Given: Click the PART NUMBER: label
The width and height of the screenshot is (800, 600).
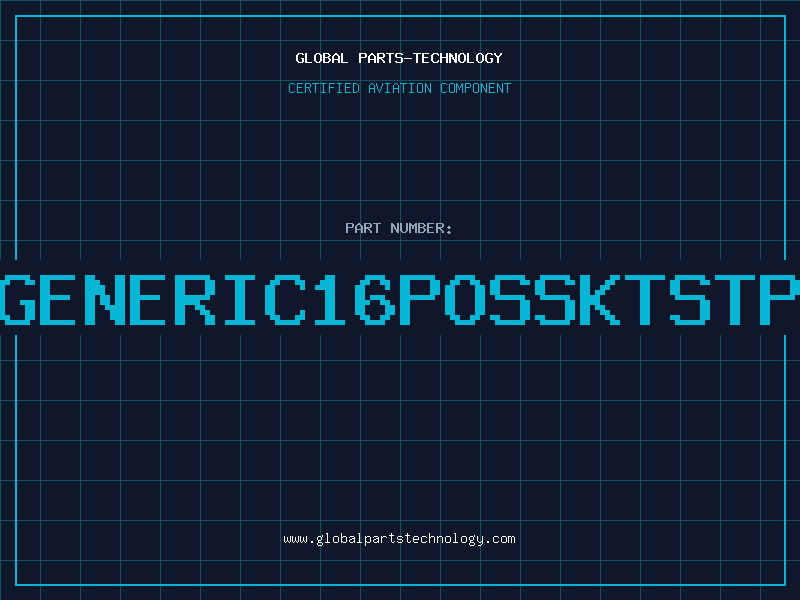Looking at the screenshot, I should (399, 228).
